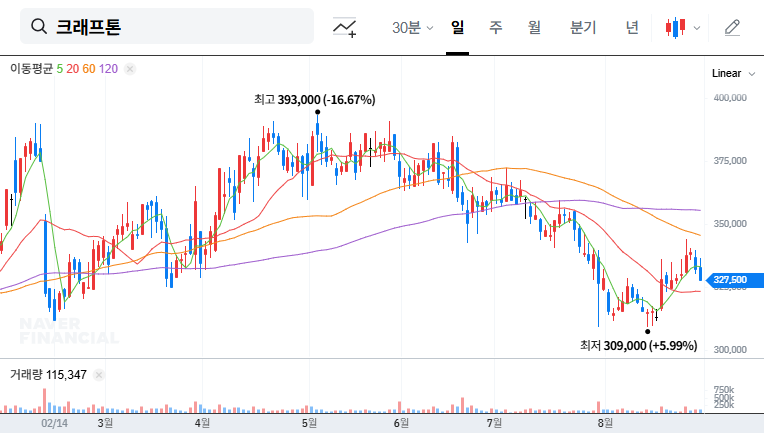Image resolution: width=764 pixels, height=433 pixels.
Task: Click the 120-day moving average label
Action: pyautogui.click(x=108, y=69)
